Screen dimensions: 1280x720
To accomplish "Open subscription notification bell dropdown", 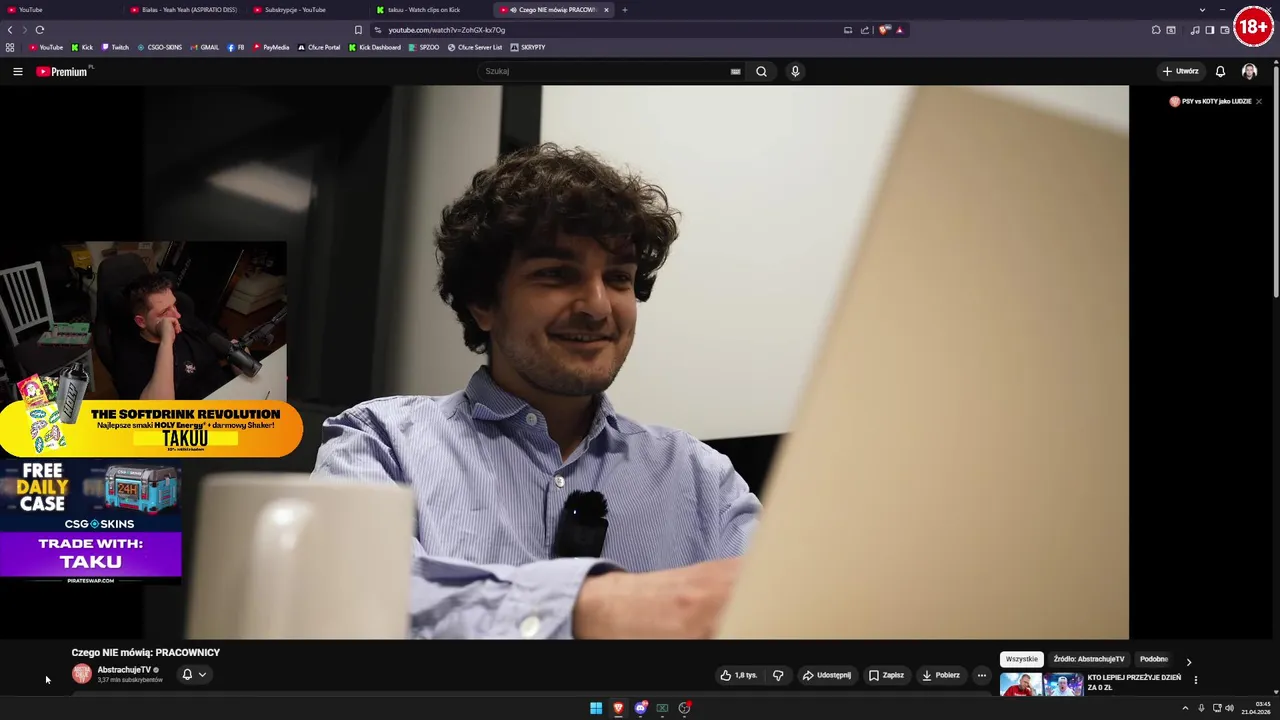I will point(194,674).
